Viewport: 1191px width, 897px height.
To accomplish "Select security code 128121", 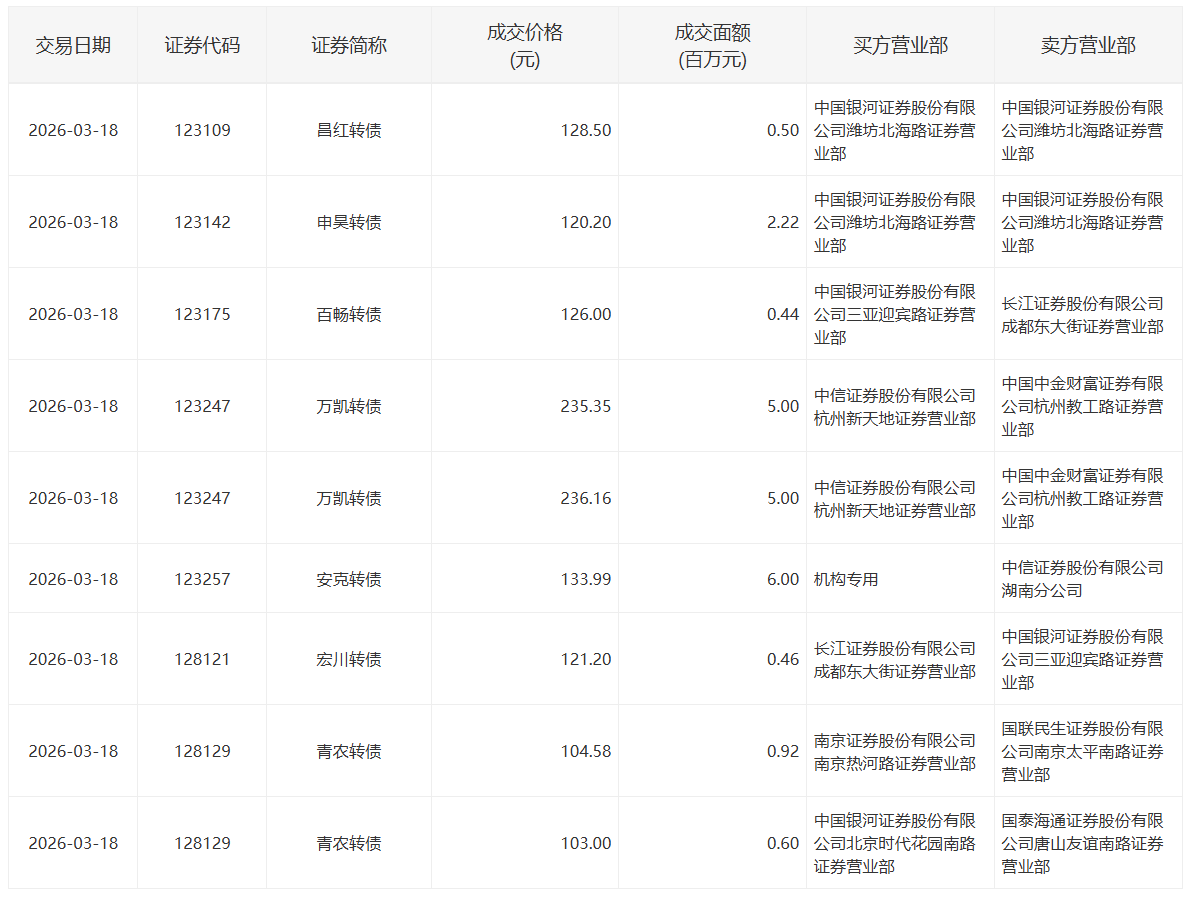I will (x=202, y=659).
